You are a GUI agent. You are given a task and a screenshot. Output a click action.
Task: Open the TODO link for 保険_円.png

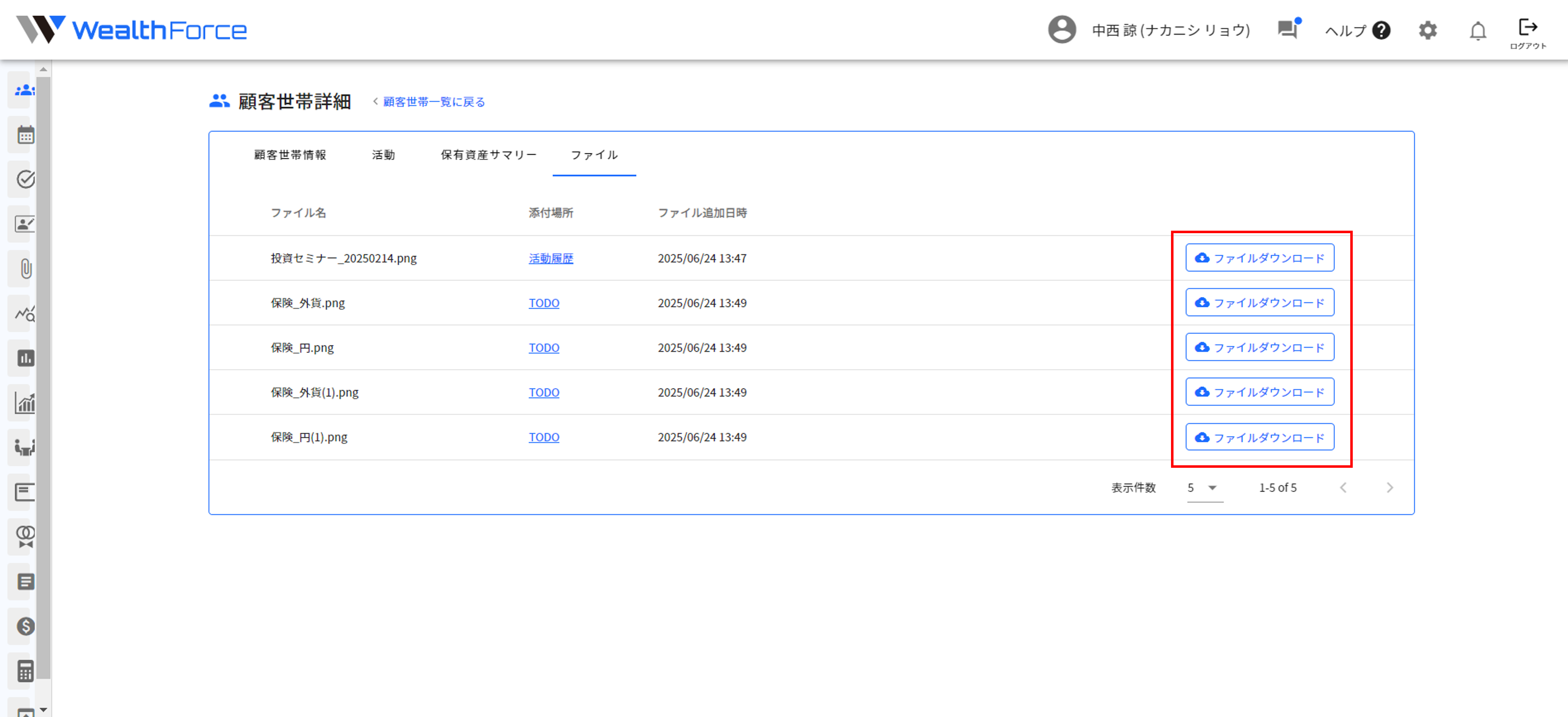[x=543, y=347]
